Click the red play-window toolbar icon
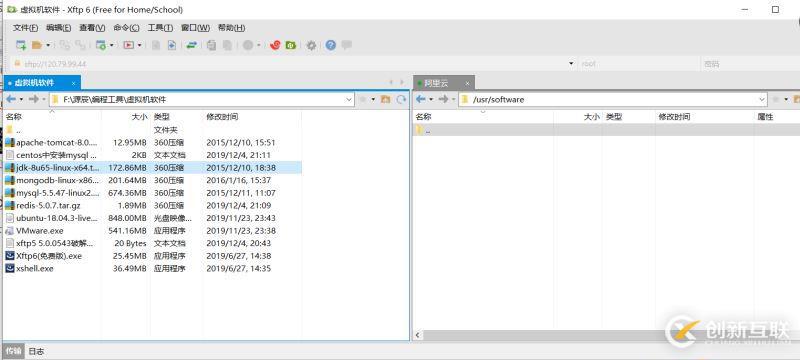Image resolution: width=800 pixels, height=360 pixels. coord(129,45)
